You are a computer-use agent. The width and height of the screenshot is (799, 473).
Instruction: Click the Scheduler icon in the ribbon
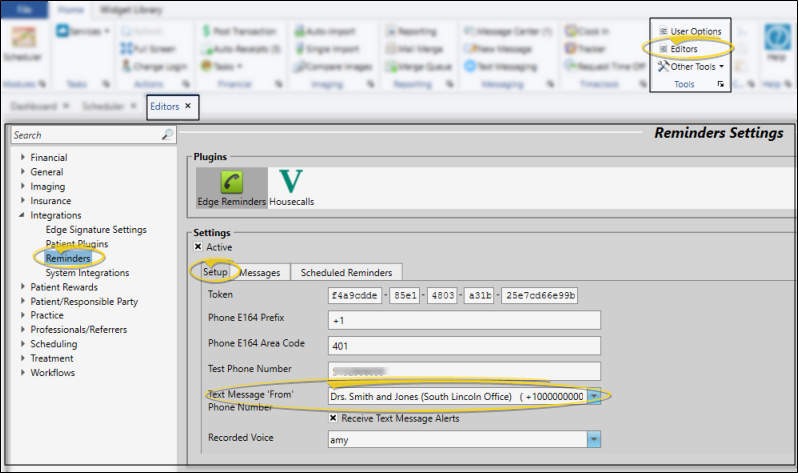point(16,43)
